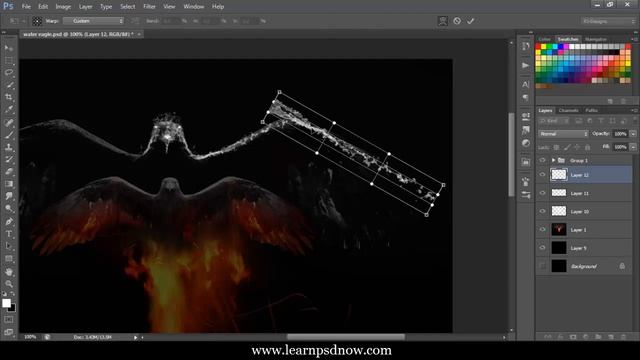Open the Layer menu
Image resolution: width=640 pixels, height=360 pixels.
[85, 7]
